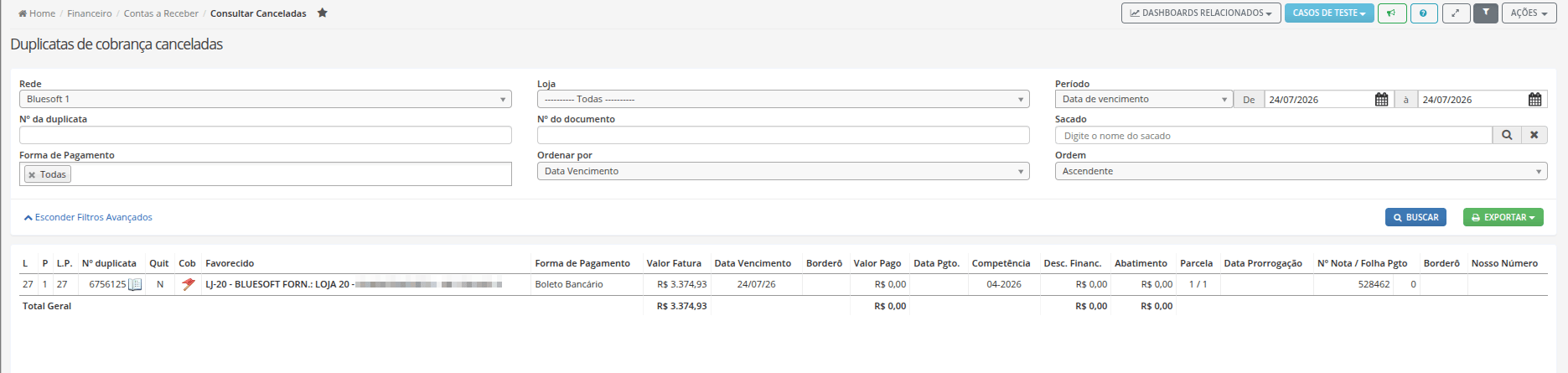Expand the Loja dropdown set to Todas
1568x373 pixels.
click(784, 99)
